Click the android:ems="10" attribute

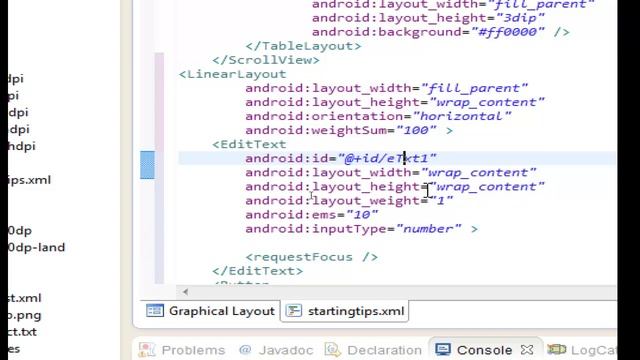312,215
